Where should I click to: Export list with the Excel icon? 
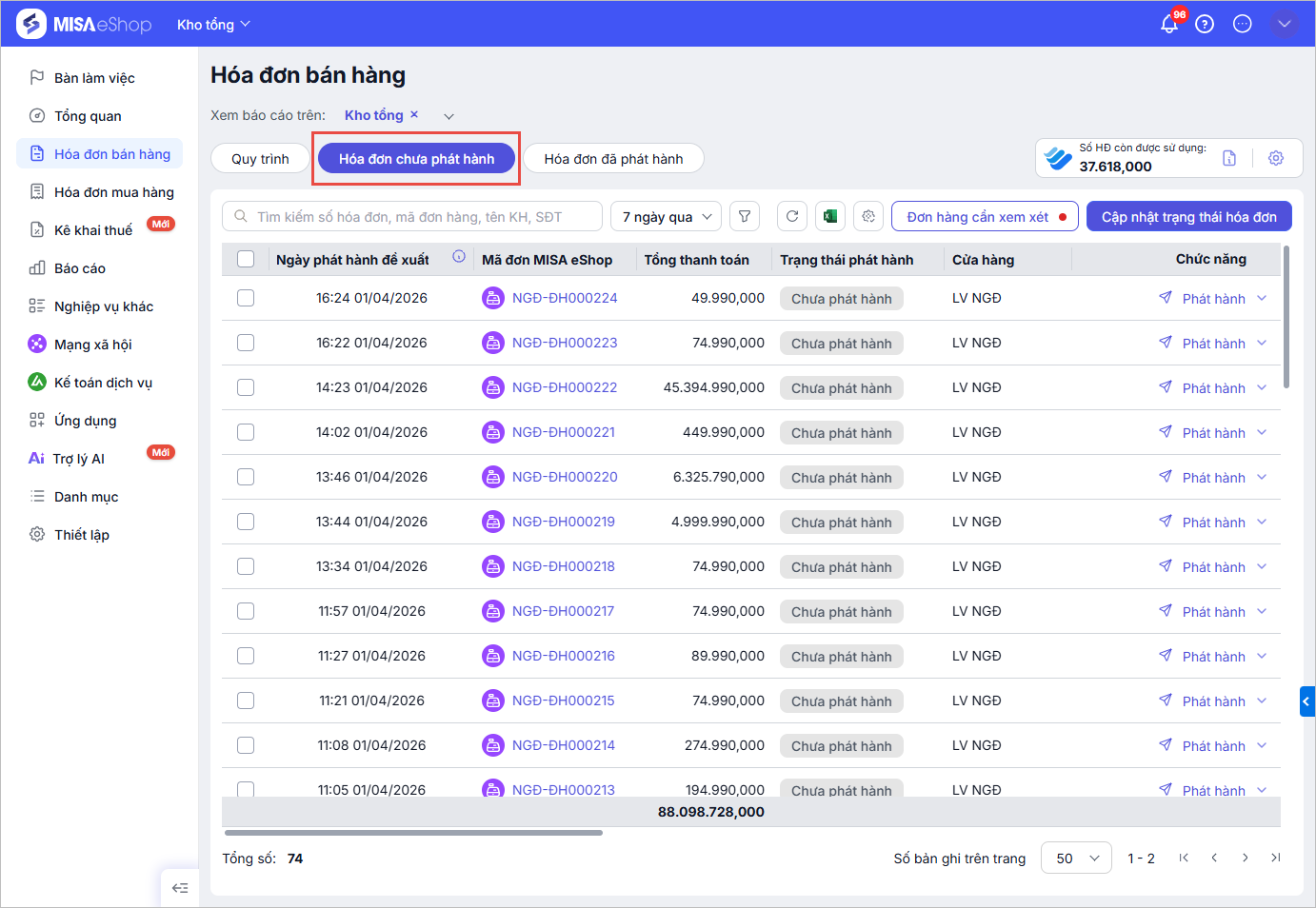coord(830,217)
